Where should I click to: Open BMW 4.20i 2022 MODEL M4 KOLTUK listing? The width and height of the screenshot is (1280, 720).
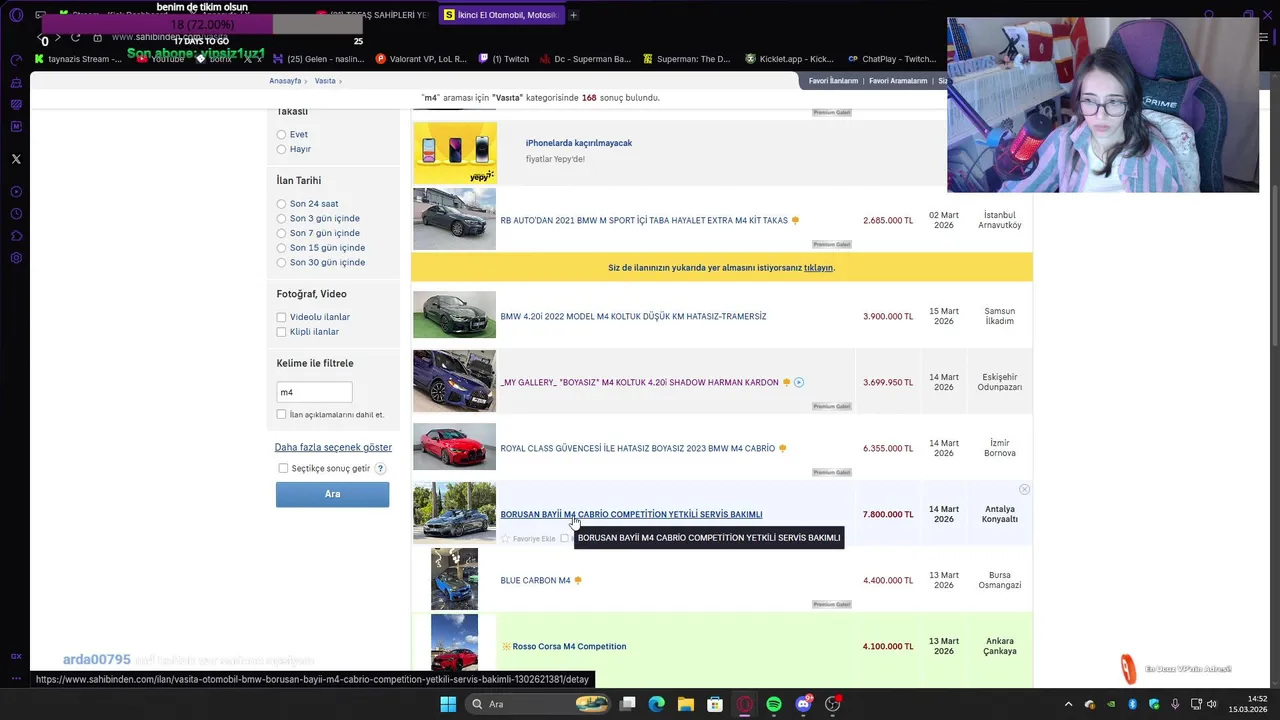click(633, 316)
